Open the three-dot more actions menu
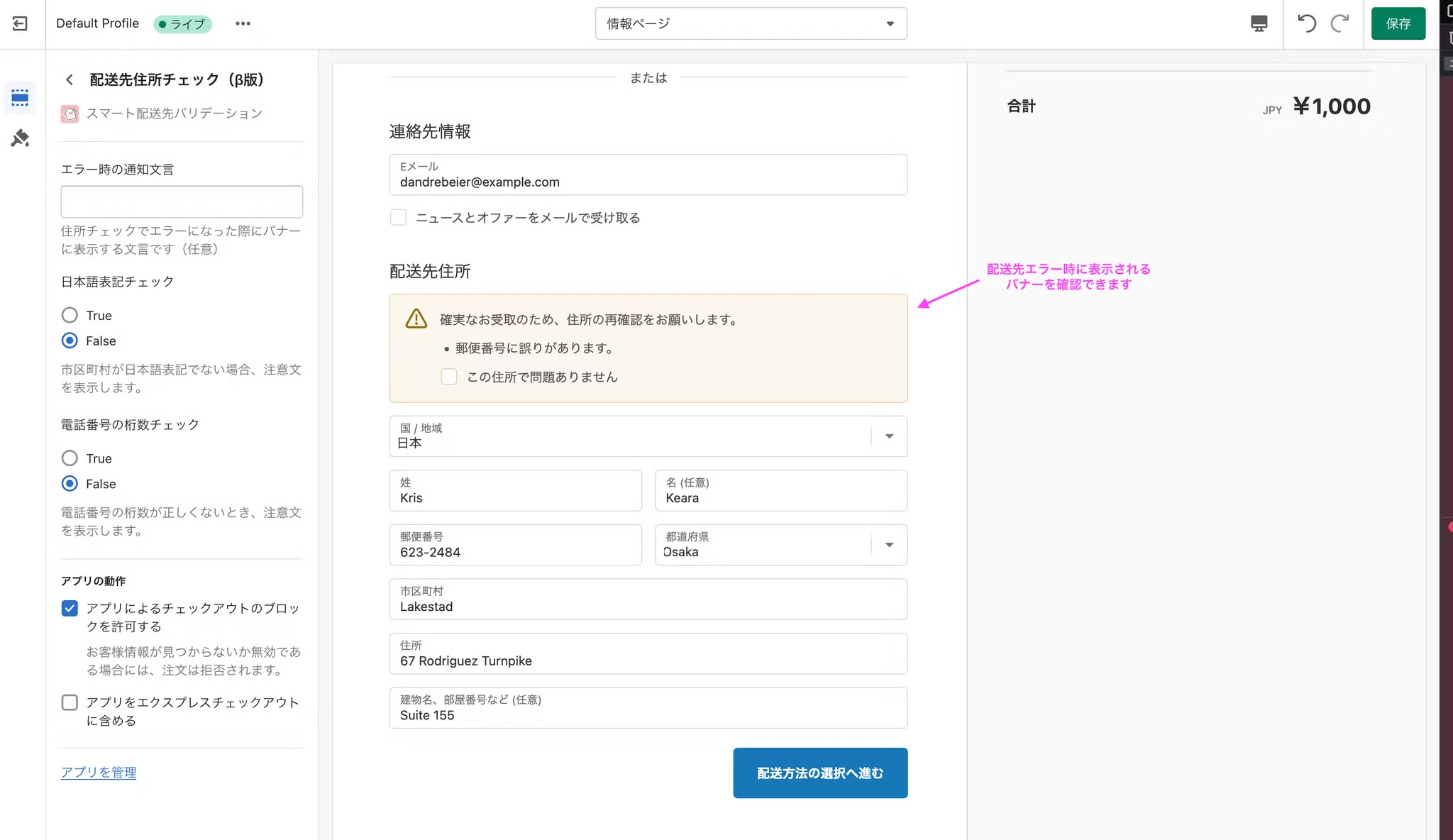Screen dimensions: 1453x840 243,23
